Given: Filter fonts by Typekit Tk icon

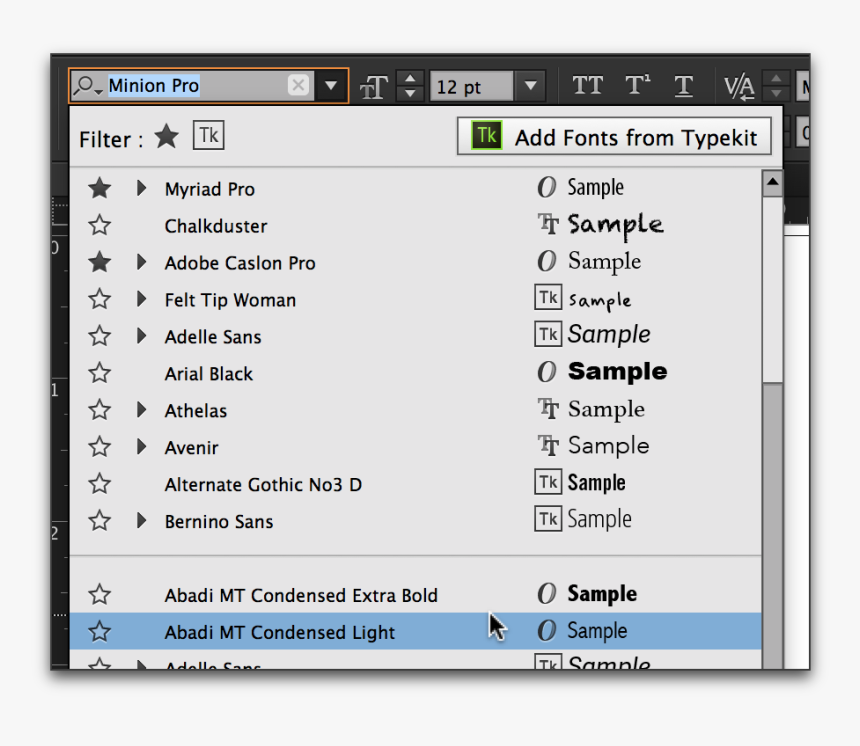Looking at the screenshot, I should (x=208, y=135).
